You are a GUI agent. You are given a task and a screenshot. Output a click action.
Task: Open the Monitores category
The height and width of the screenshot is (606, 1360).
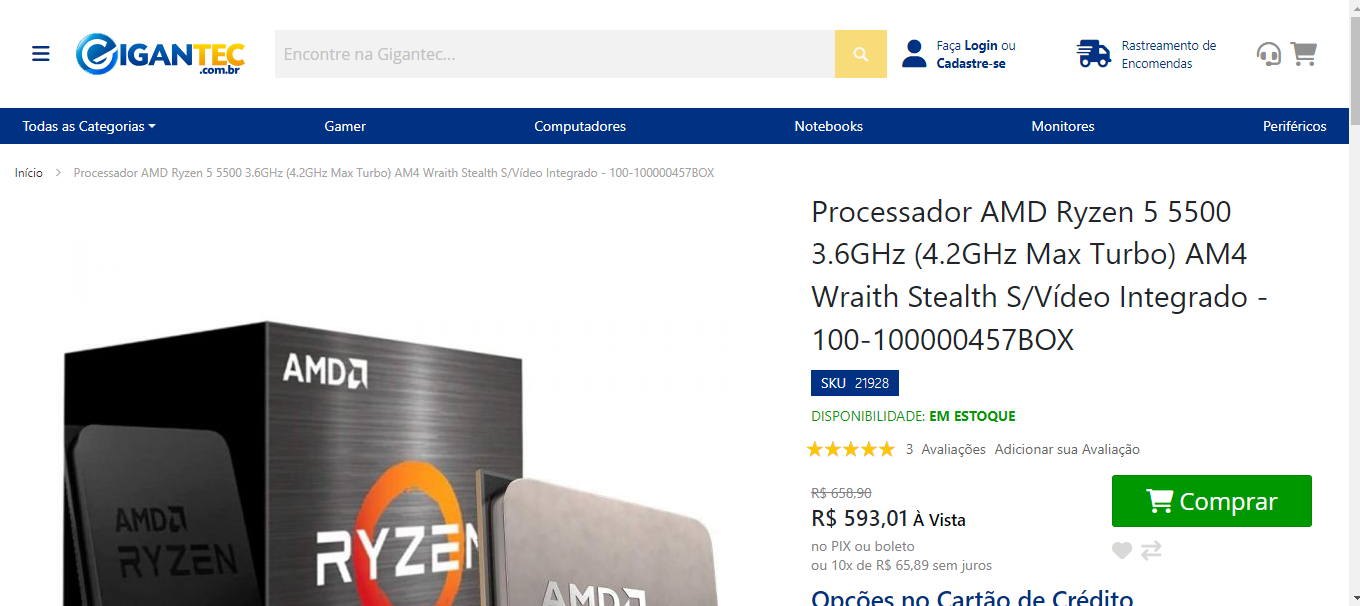click(x=1063, y=126)
